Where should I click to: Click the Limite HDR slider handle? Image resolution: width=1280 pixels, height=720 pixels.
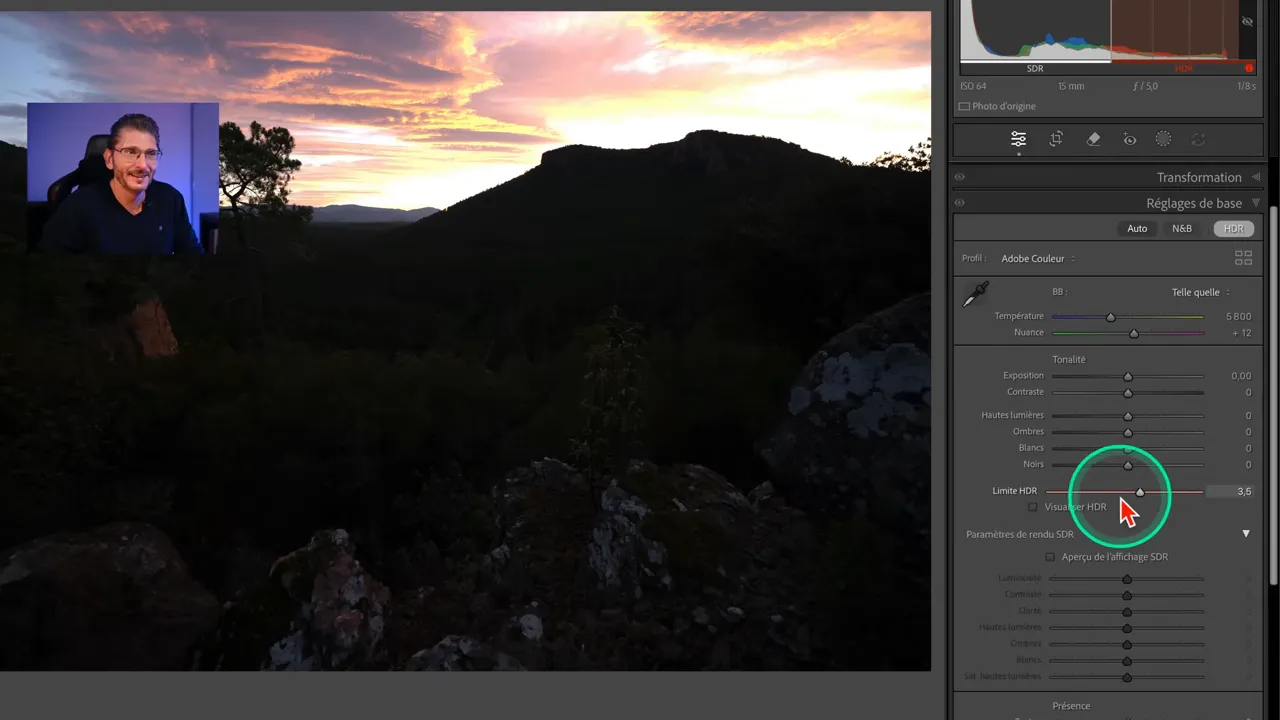1140,491
